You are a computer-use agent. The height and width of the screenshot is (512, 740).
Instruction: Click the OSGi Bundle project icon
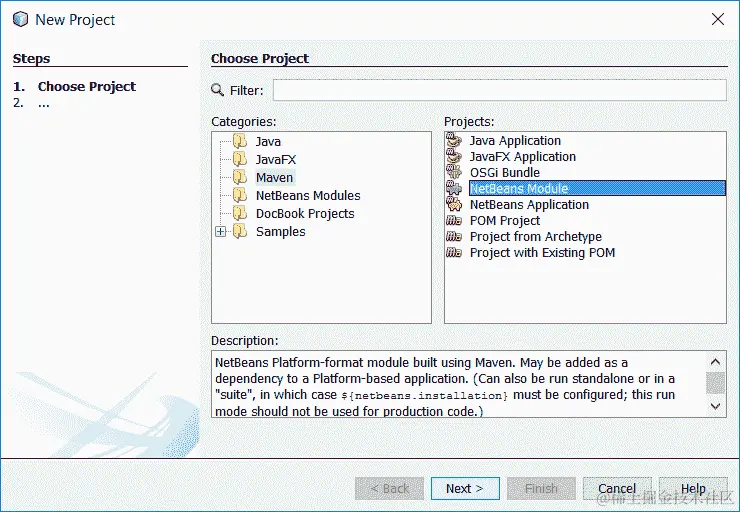[x=454, y=172]
